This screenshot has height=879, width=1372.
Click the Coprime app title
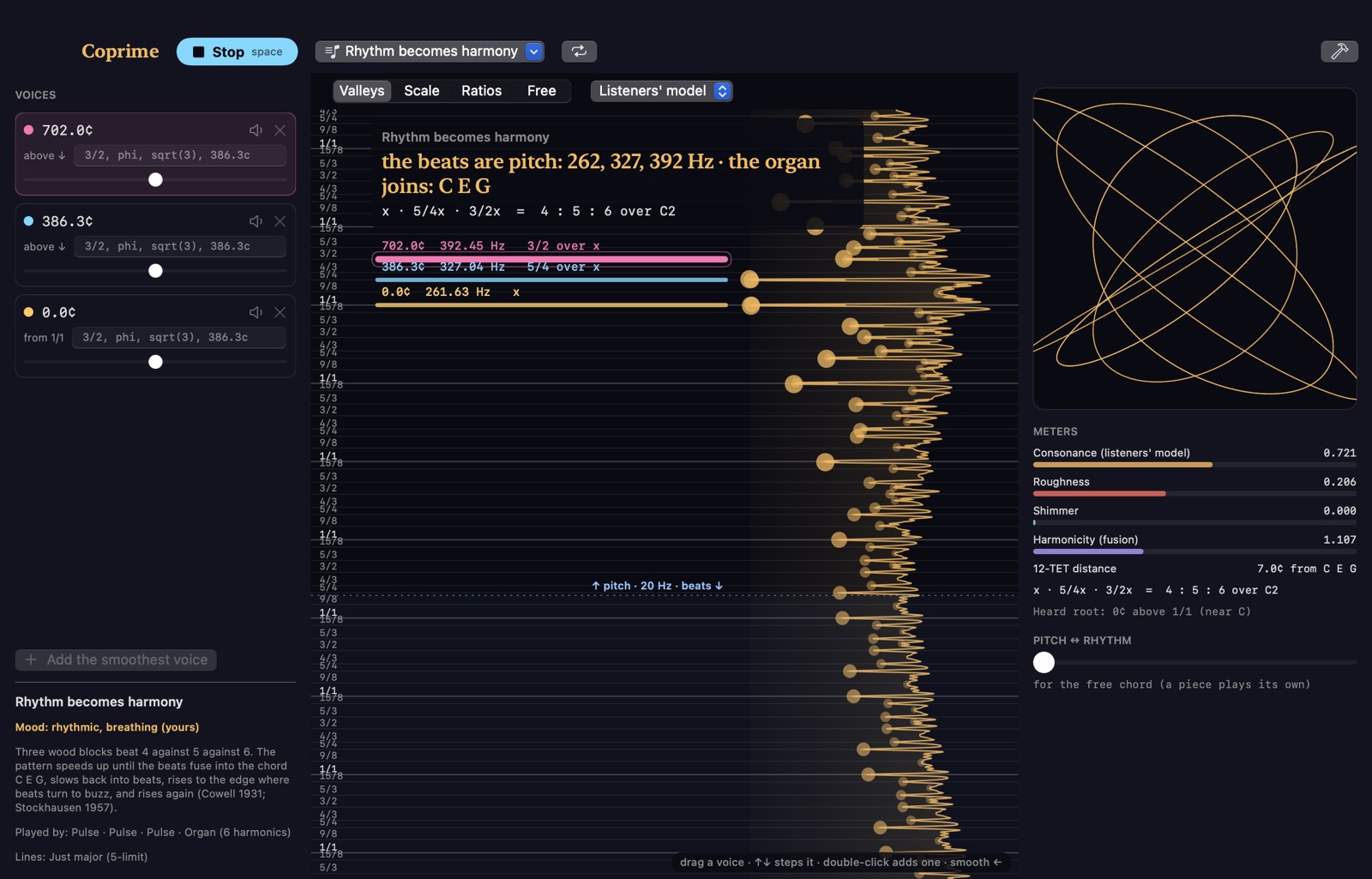120,51
